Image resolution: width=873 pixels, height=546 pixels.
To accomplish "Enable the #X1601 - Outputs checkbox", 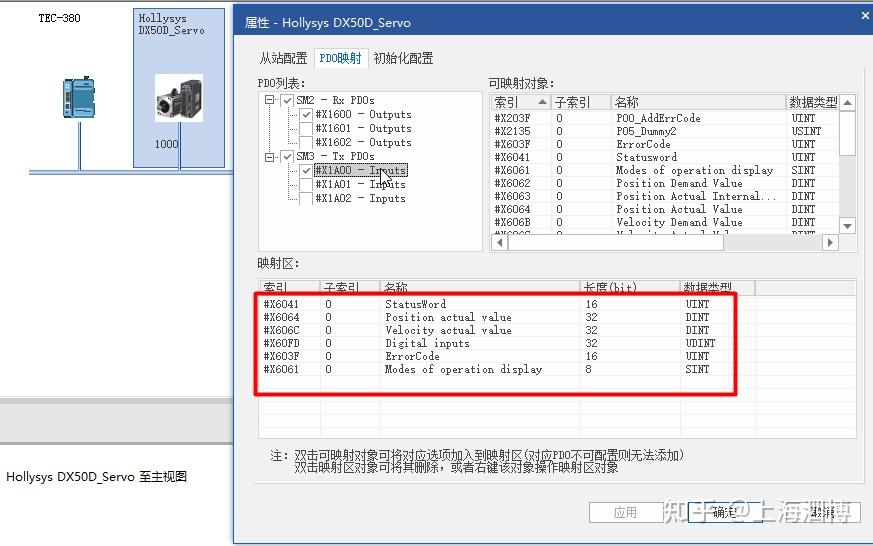I will tap(306, 129).
